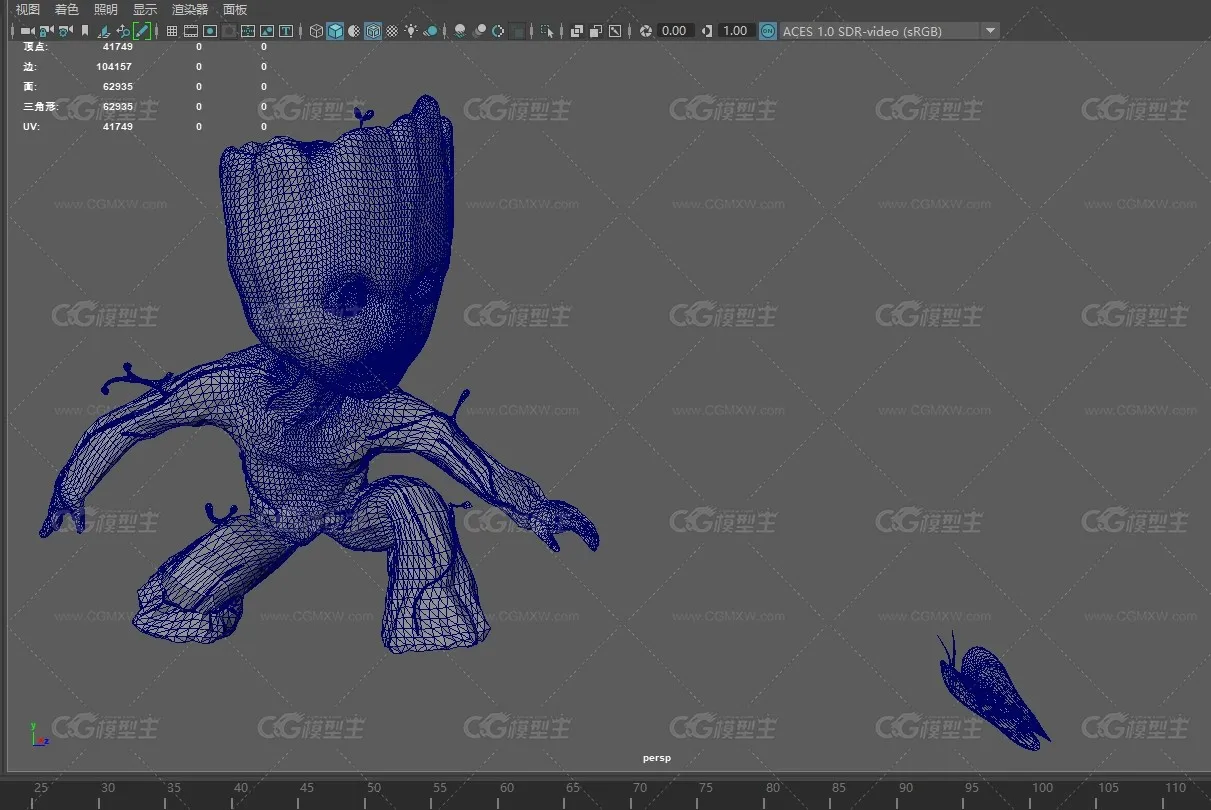The image size is (1211, 810).
Task: Click the Multisample Anti-aliasing icon
Action: pos(498,31)
